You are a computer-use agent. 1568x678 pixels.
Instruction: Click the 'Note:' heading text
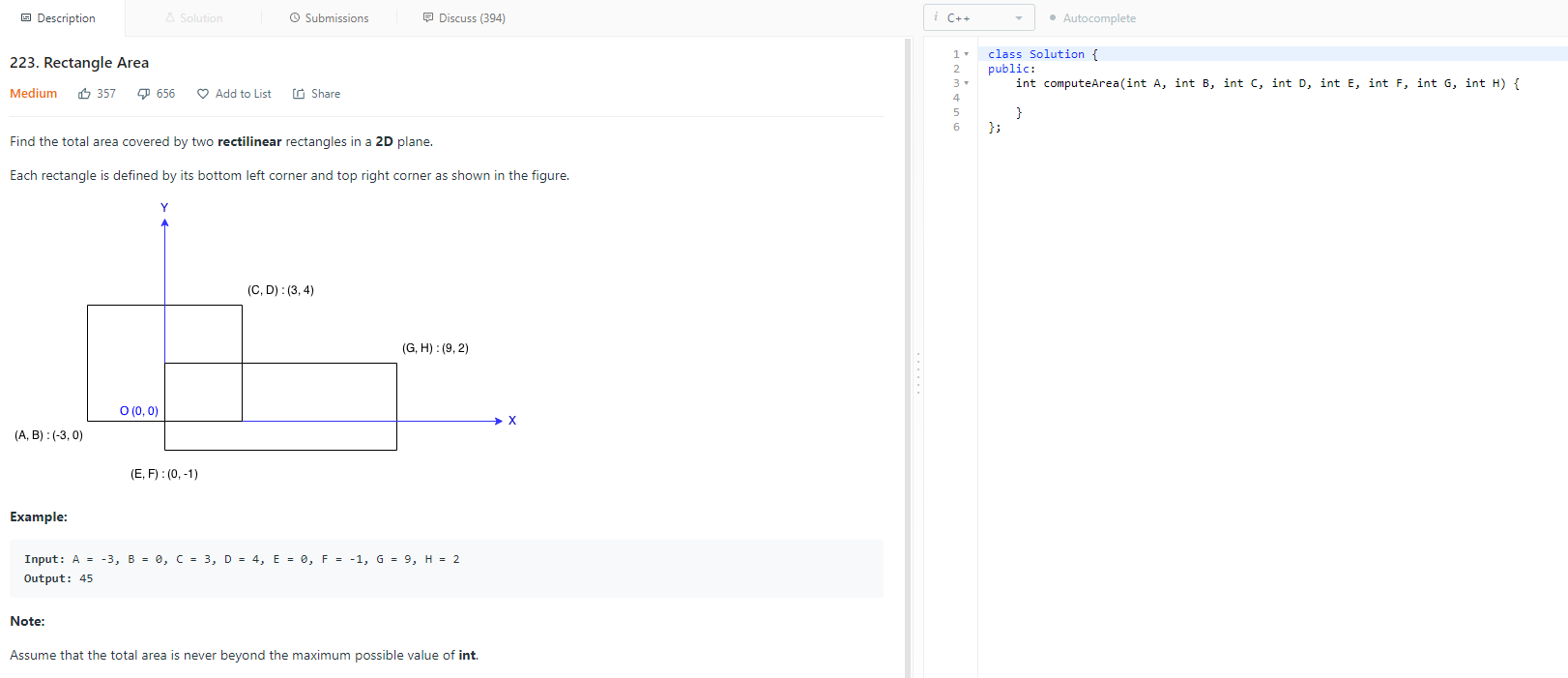click(27, 621)
